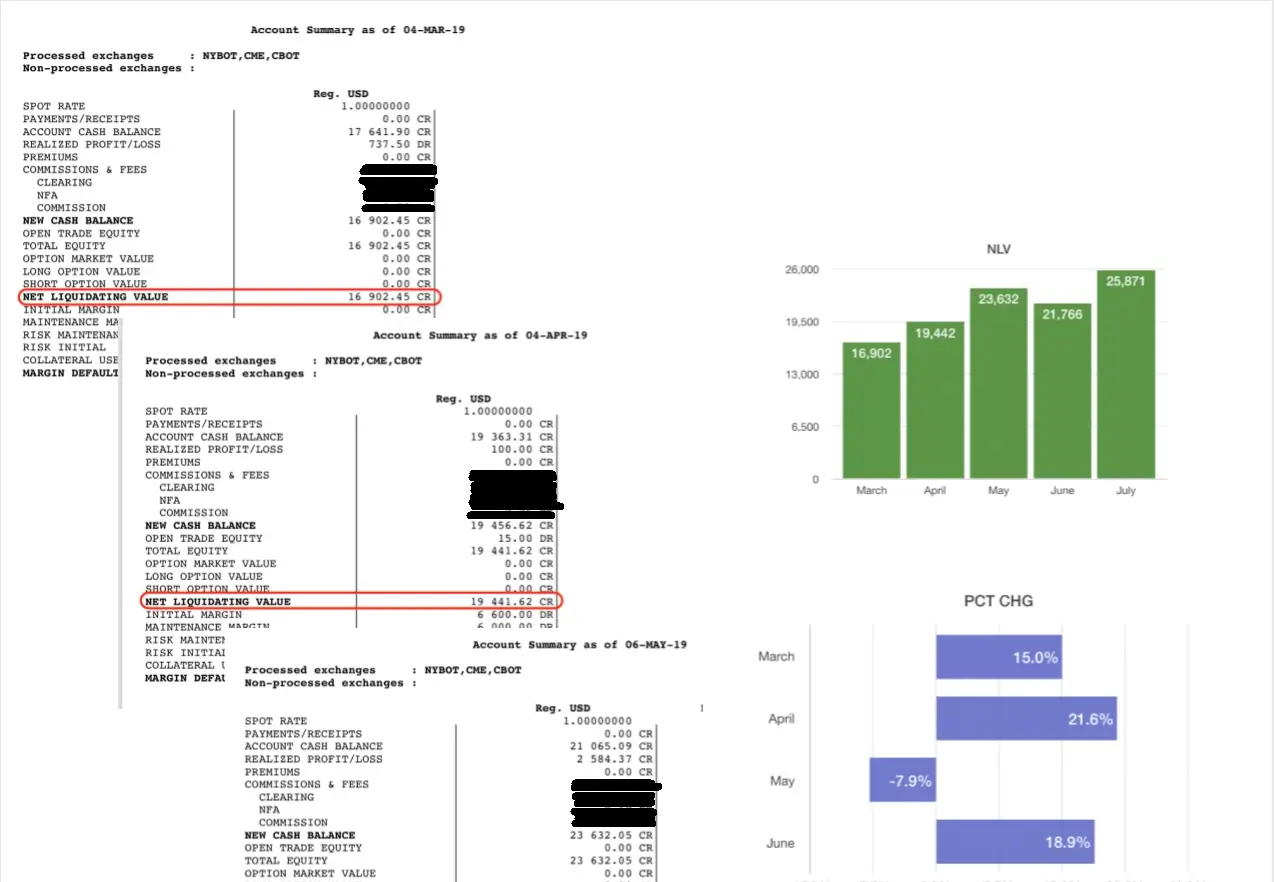
Task: Click the Account Summary 04-MAR-19 heading
Action: tap(357, 30)
